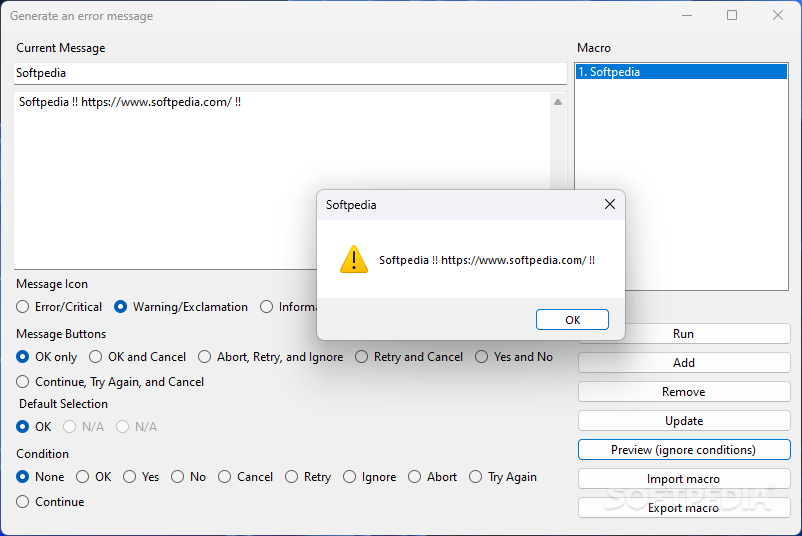
Task: Click the message body scrollbar up arrow
Action: click(x=558, y=102)
